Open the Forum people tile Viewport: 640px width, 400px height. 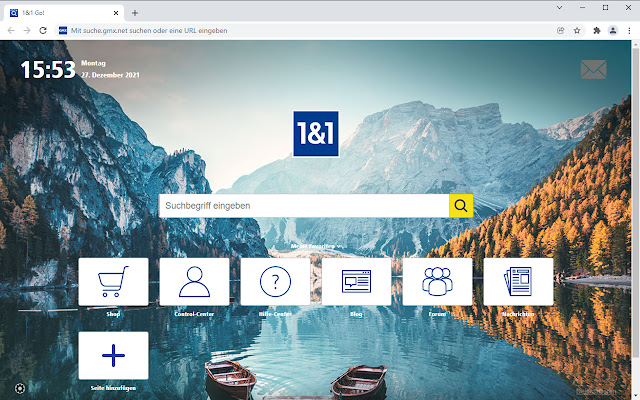point(437,282)
